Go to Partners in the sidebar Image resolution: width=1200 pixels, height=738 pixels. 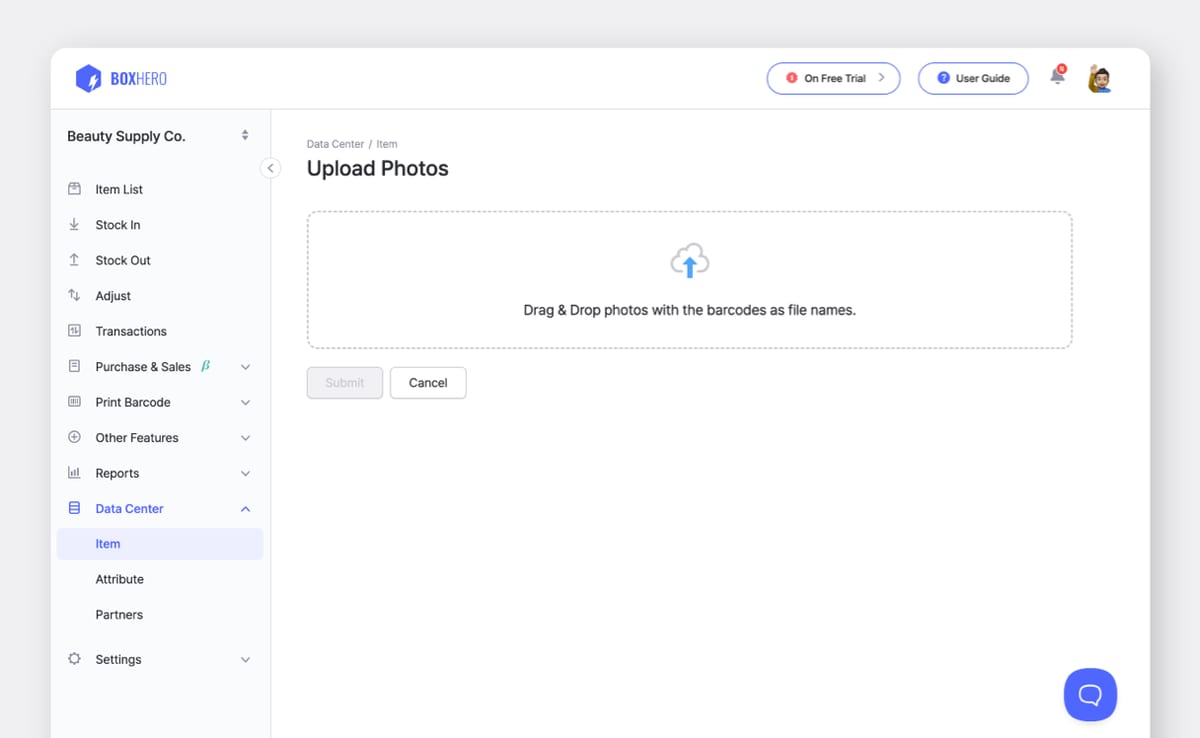(x=119, y=614)
